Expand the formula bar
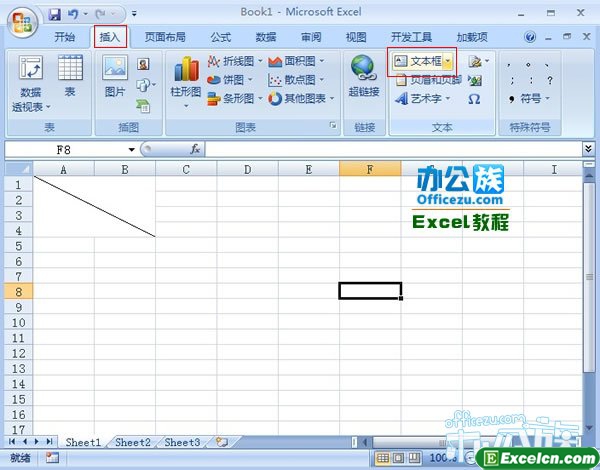This screenshot has width=600, height=470. pyautogui.click(x=589, y=149)
